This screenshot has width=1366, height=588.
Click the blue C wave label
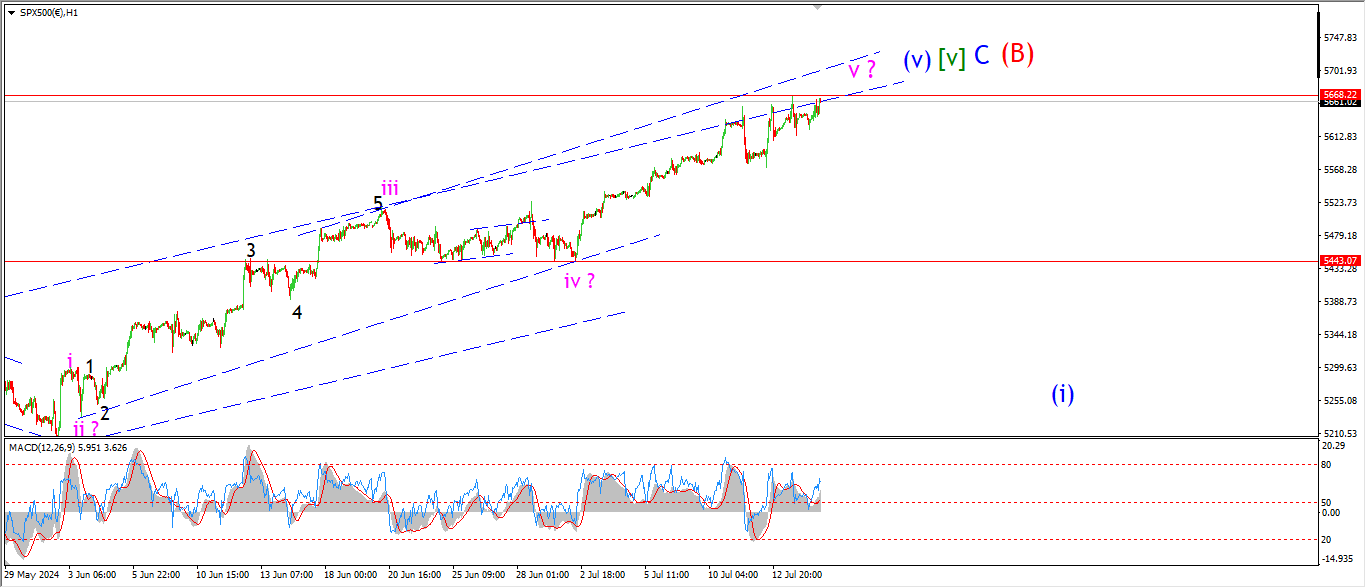click(x=982, y=56)
